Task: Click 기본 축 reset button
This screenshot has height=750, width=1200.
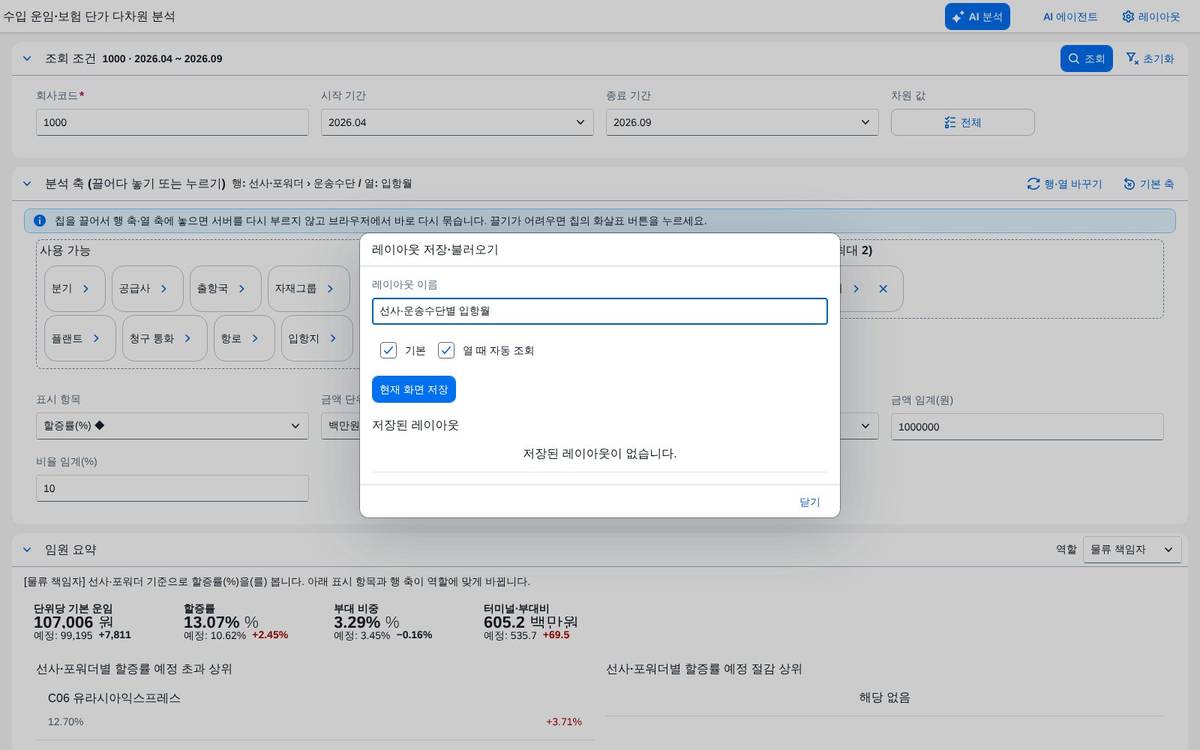Action: coord(1148,184)
